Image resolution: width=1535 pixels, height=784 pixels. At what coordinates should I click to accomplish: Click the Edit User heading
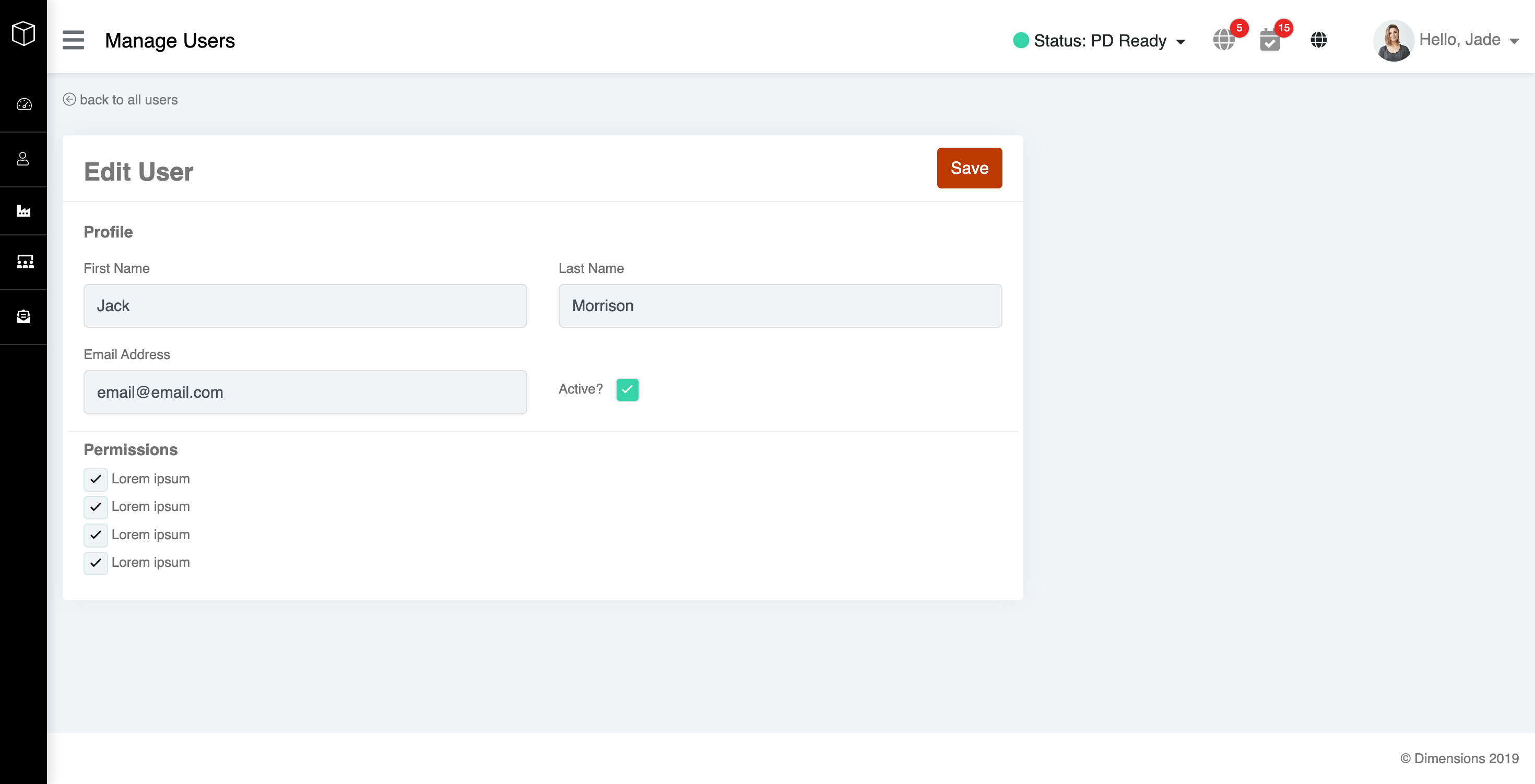click(x=138, y=172)
